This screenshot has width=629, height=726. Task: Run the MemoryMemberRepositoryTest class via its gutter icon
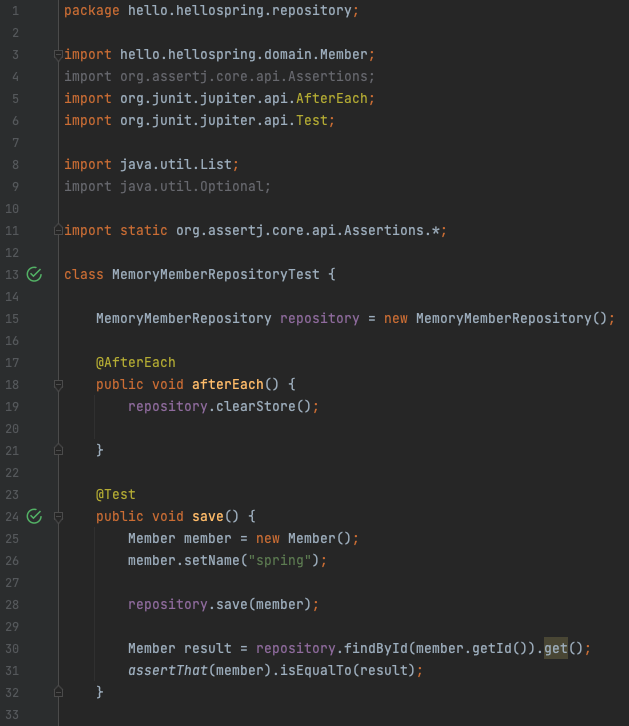pyautogui.click(x=34, y=275)
